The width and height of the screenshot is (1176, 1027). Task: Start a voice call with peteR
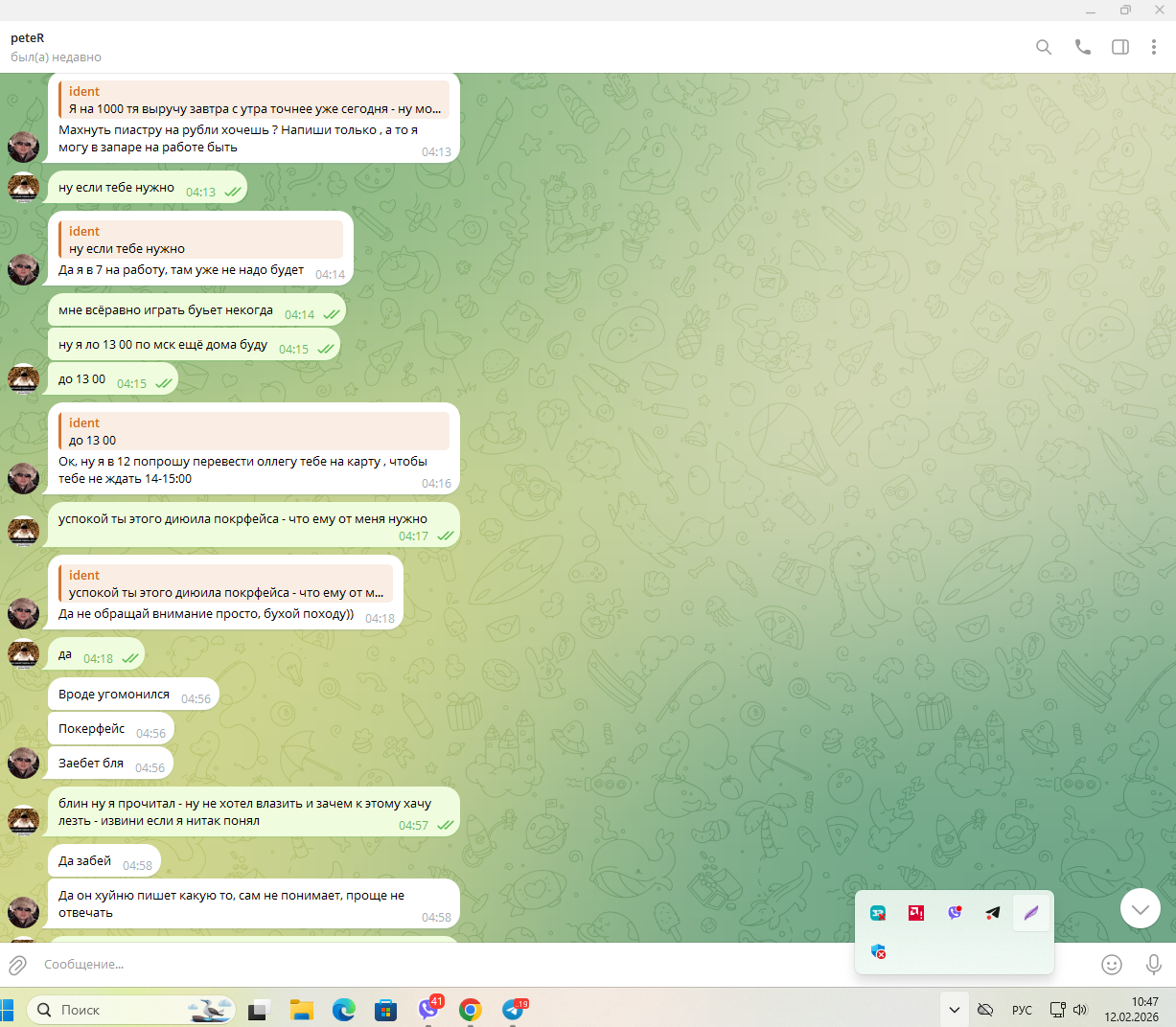click(1082, 47)
